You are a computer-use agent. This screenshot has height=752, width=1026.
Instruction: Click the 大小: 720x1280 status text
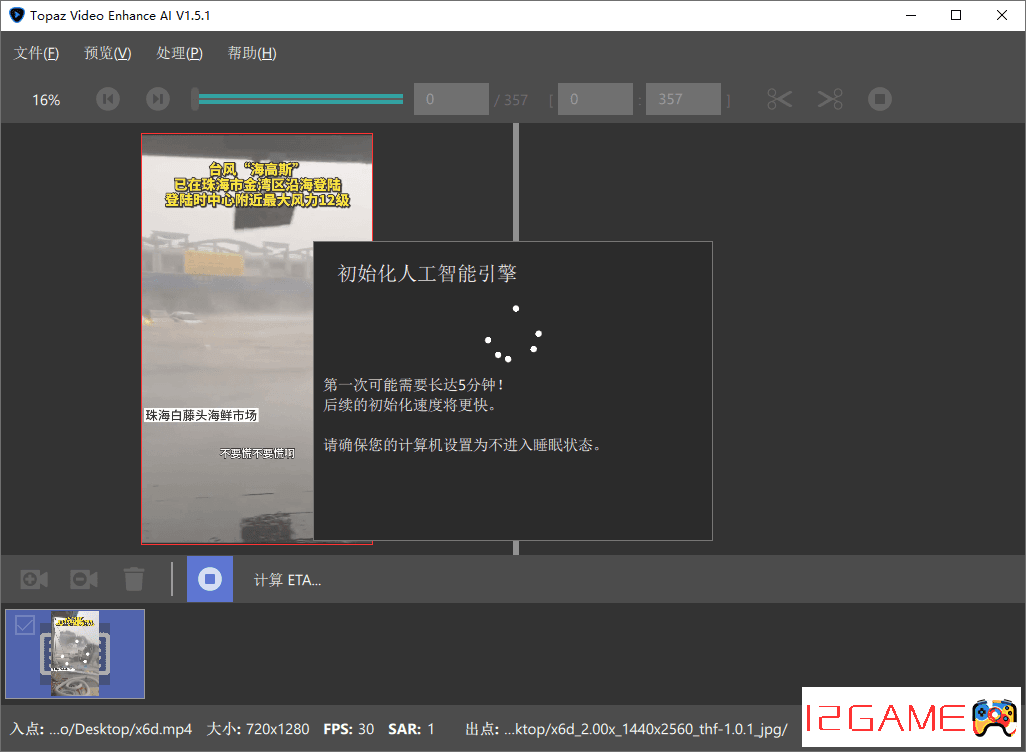pyautogui.click(x=258, y=729)
